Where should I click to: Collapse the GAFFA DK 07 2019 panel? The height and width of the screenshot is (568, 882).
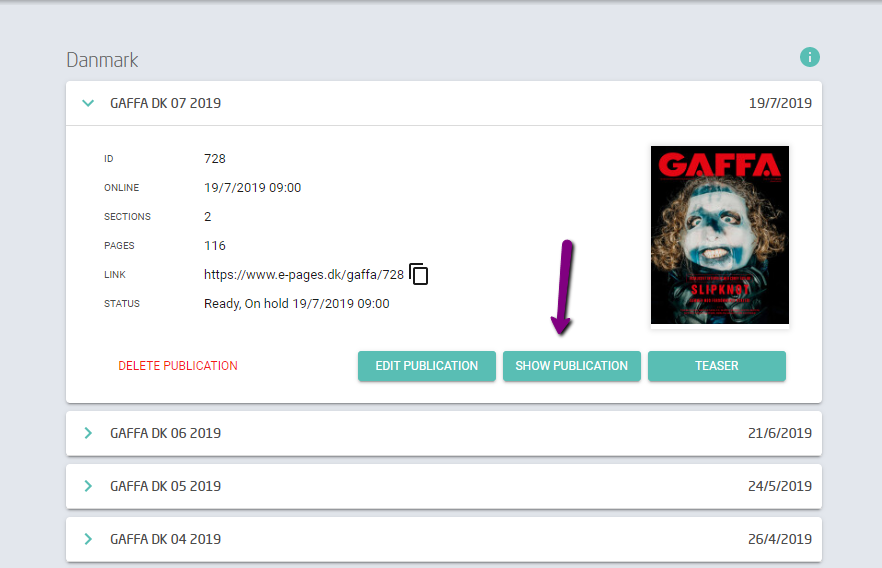[88, 103]
